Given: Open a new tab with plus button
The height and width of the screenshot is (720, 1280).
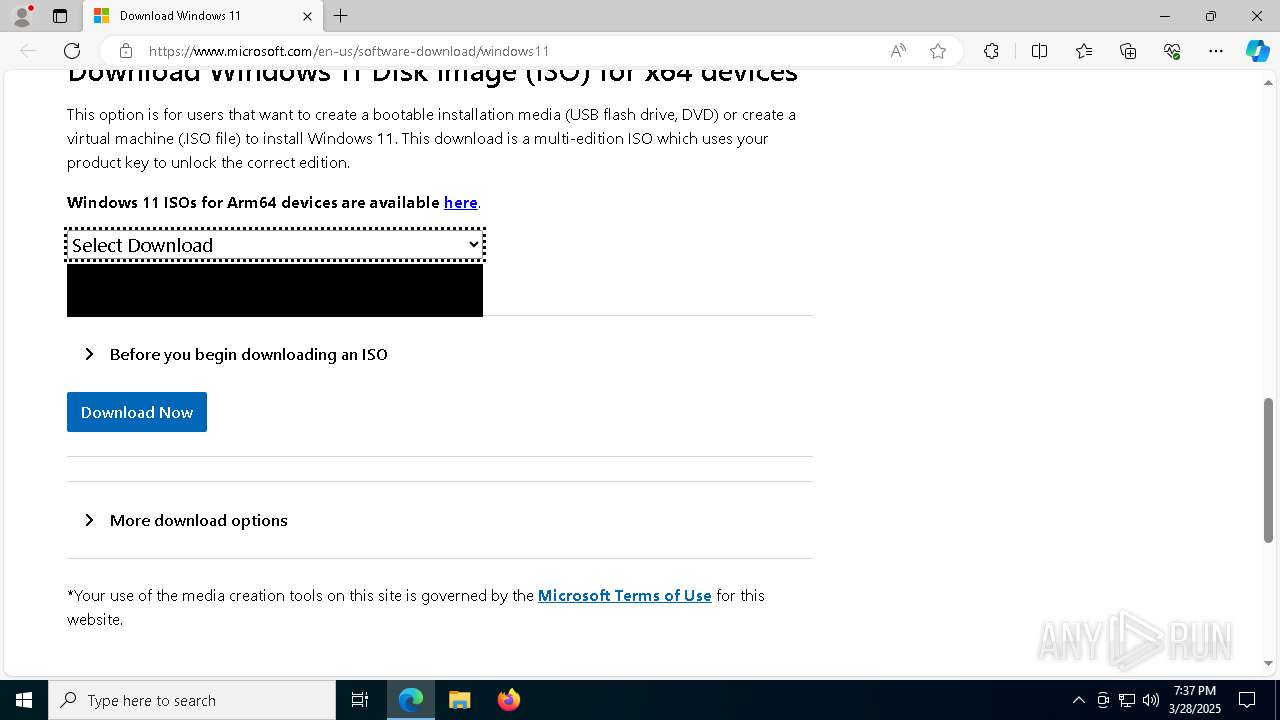Looking at the screenshot, I should pos(341,16).
